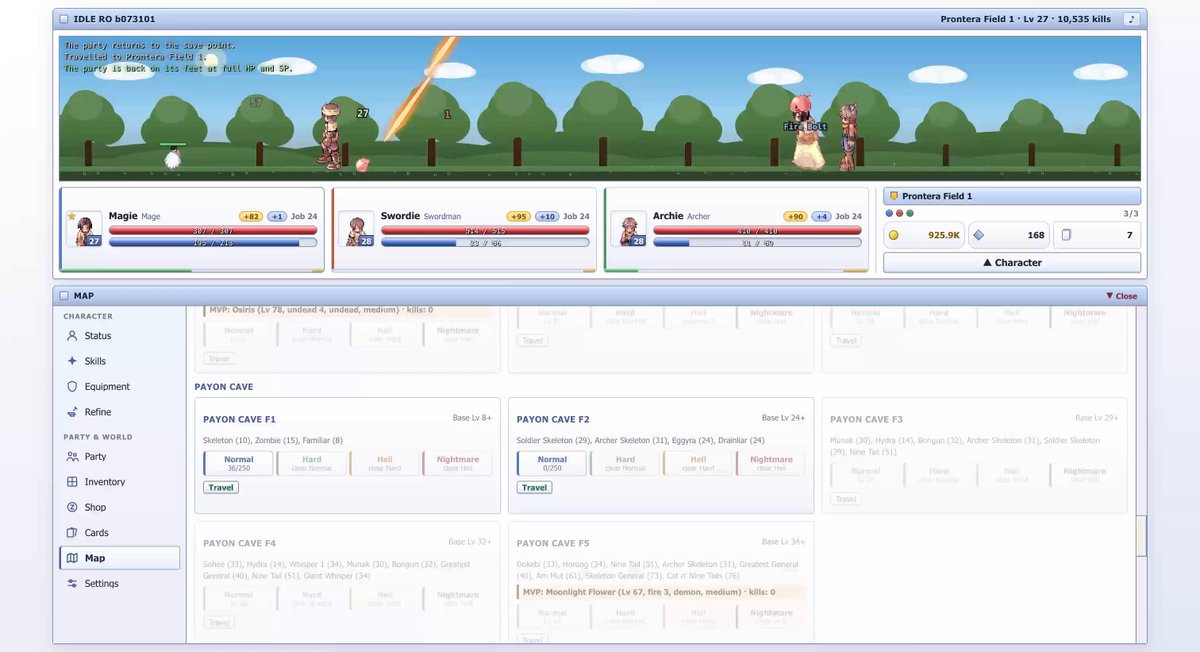Open Refine via its mortar icon

tap(72, 412)
